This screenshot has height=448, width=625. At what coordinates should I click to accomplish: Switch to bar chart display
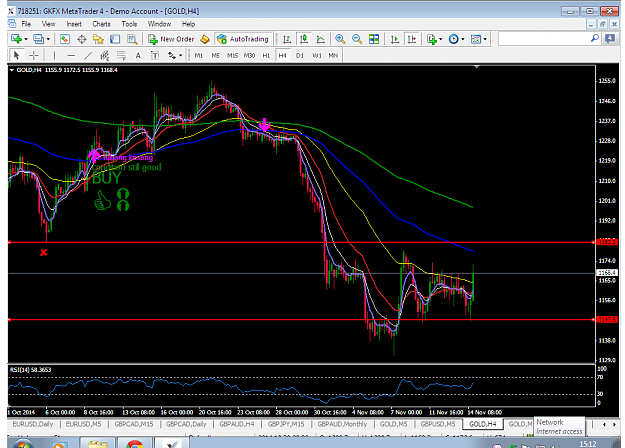coord(287,39)
